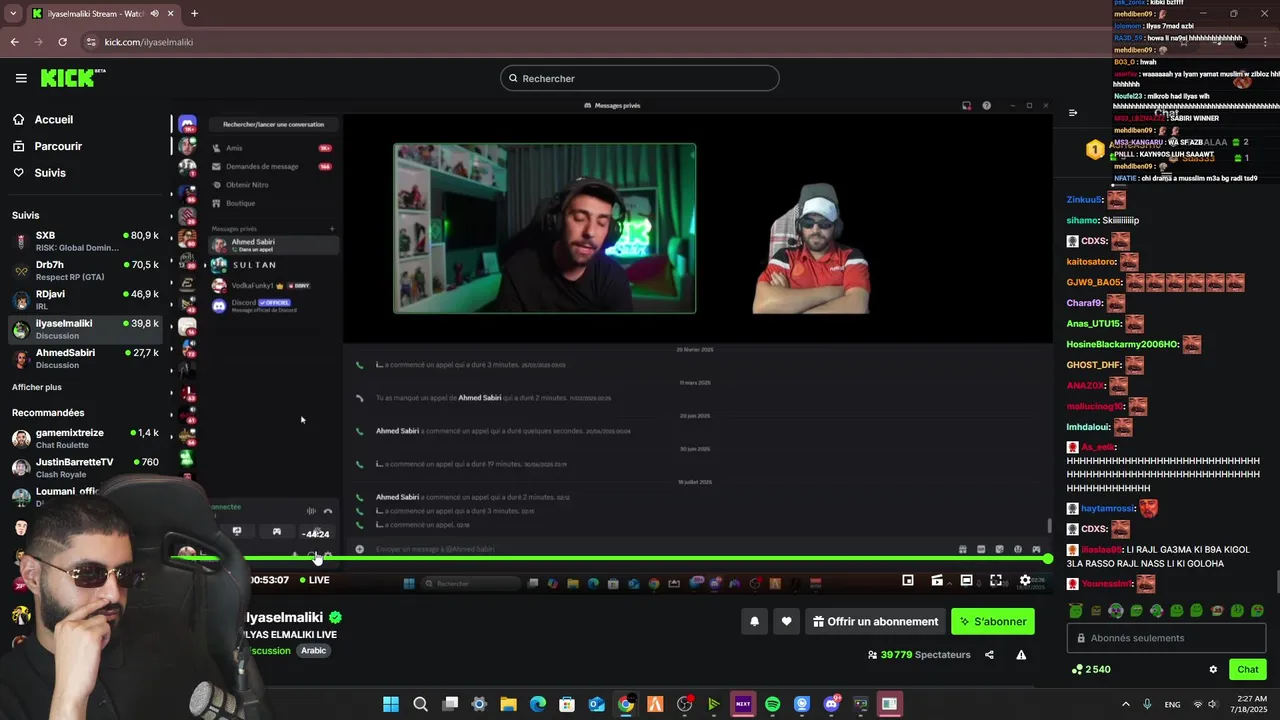Open Task View on taskbar
Image resolution: width=1280 pixels, height=720 pixels.
point(450,704)
